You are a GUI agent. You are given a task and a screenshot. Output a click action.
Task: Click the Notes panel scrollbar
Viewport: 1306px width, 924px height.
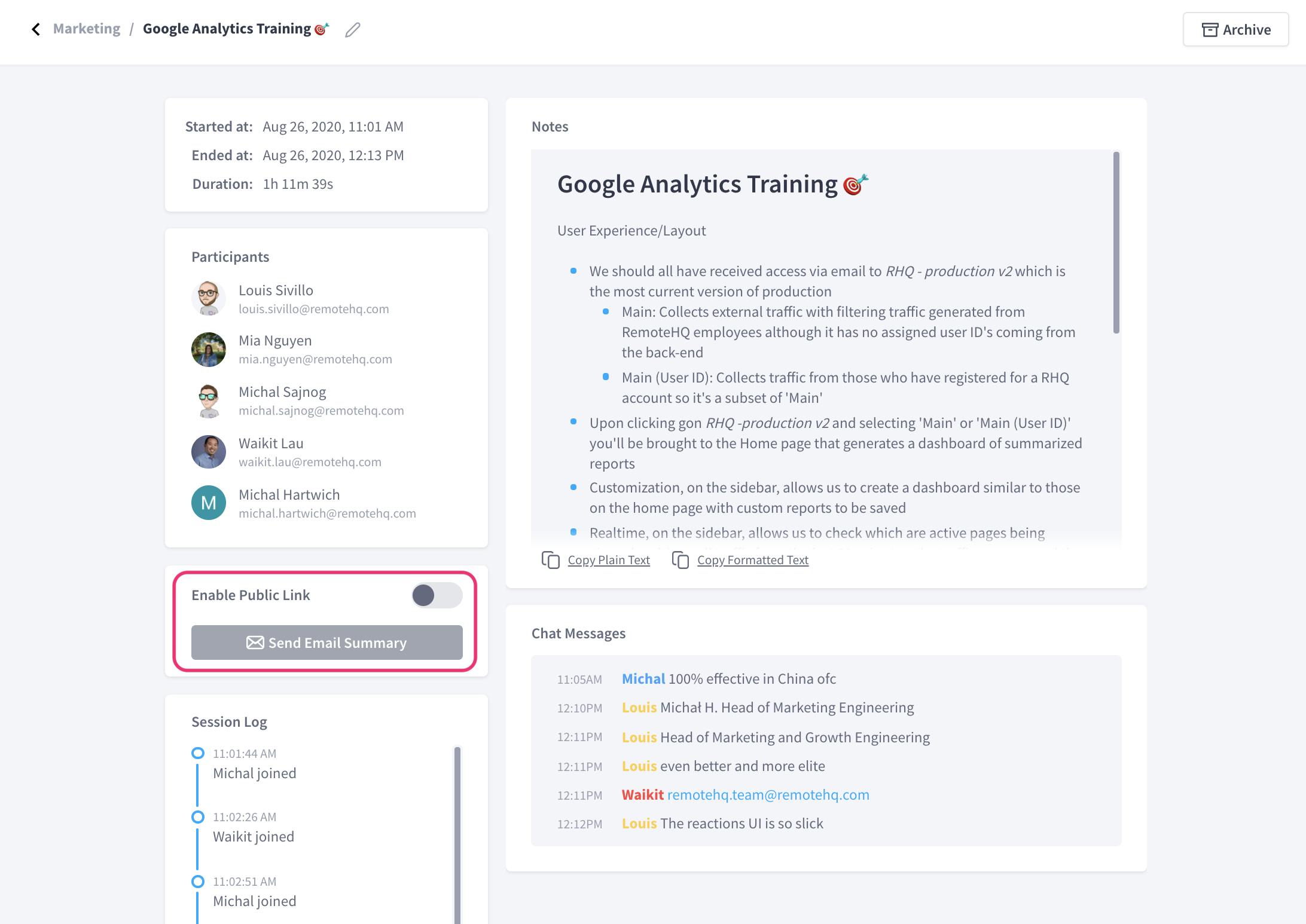click(1116, 243)
